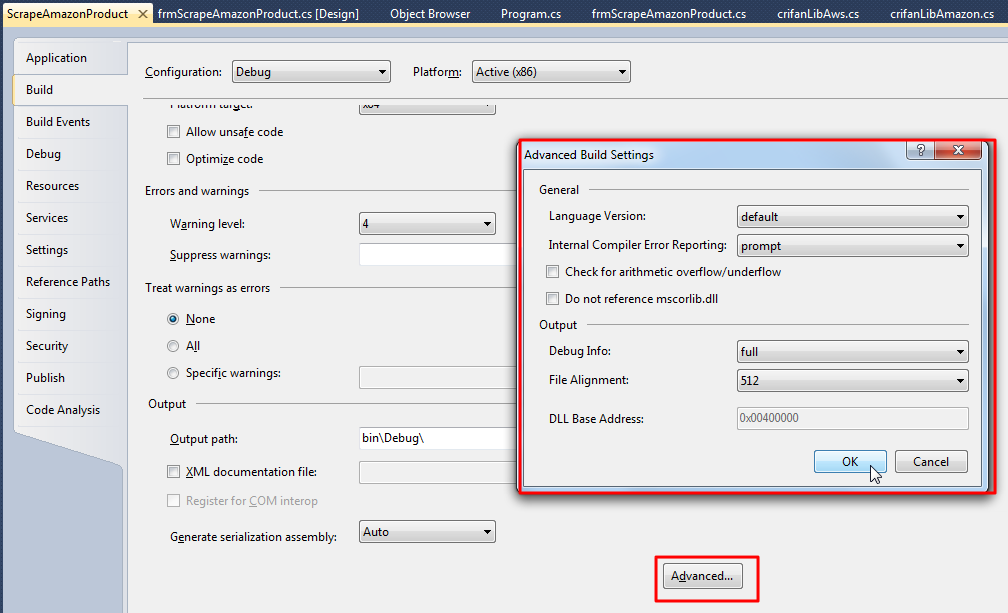Open the Debug properties page
The image size is (1008, 613).
tap(70, 154)
